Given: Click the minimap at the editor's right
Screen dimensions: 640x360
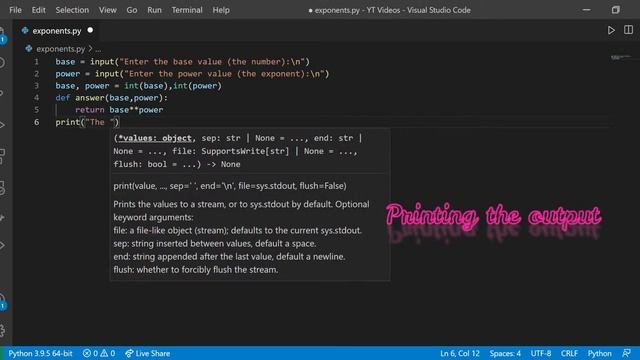Looking at the screenshot, I should pos(621,58).
